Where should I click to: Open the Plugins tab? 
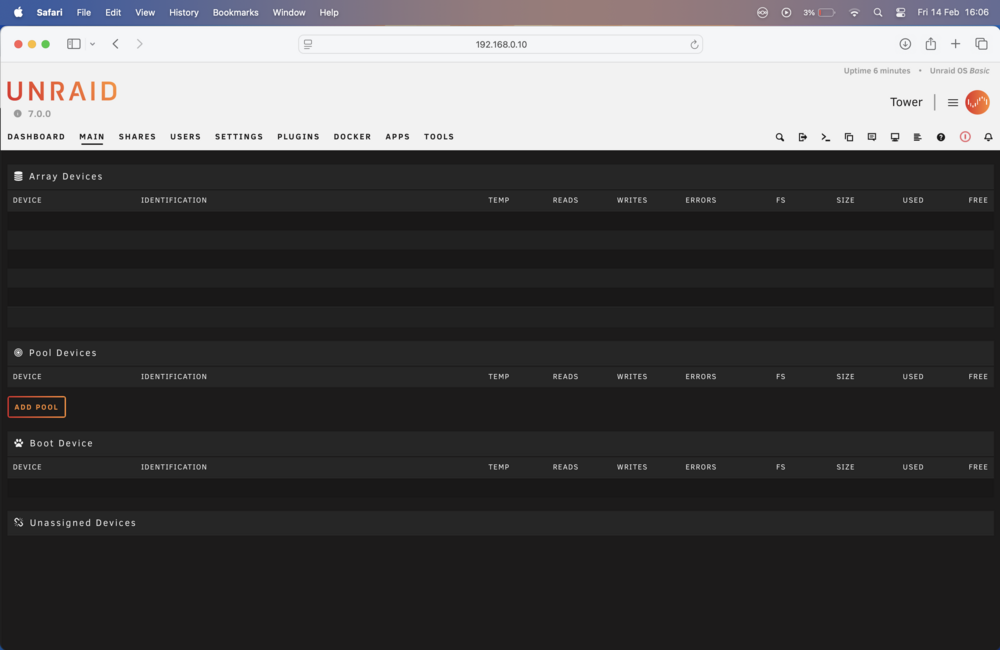(298, 137)
